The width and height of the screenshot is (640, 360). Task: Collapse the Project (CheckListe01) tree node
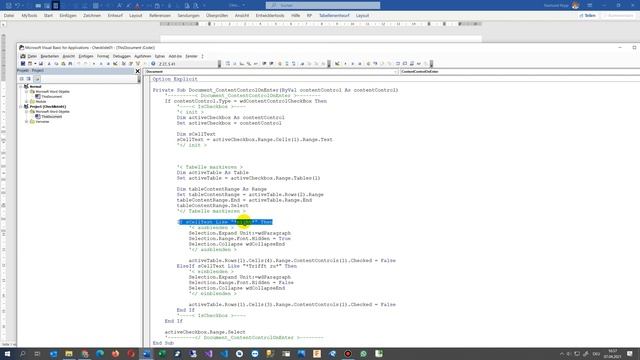[x=21, y=107]
